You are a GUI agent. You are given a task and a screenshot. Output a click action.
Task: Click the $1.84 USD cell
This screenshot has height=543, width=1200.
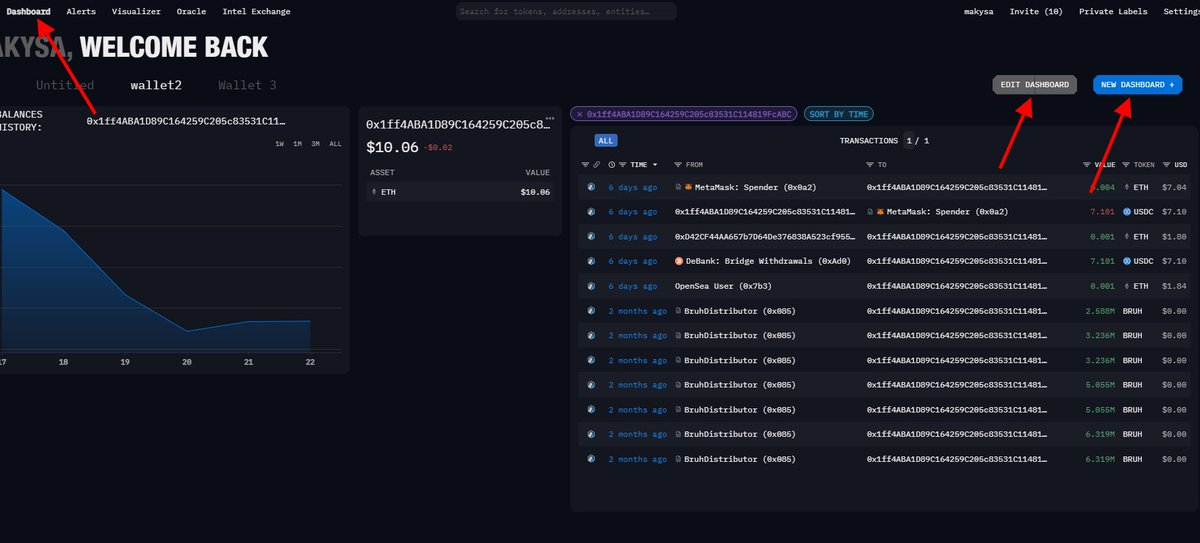pos(1174,286)
